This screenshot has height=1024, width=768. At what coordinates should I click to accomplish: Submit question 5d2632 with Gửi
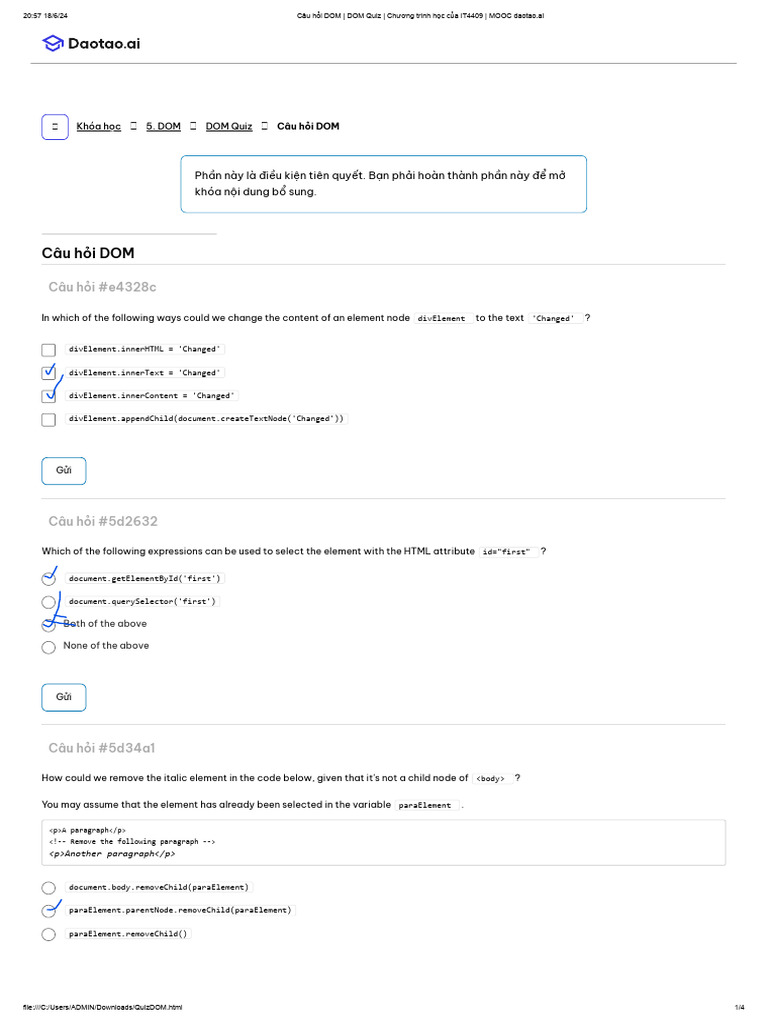click(63, 697)
